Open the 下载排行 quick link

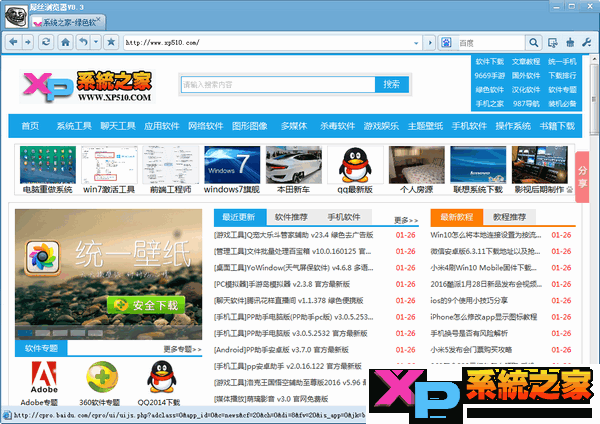(562, 75)
